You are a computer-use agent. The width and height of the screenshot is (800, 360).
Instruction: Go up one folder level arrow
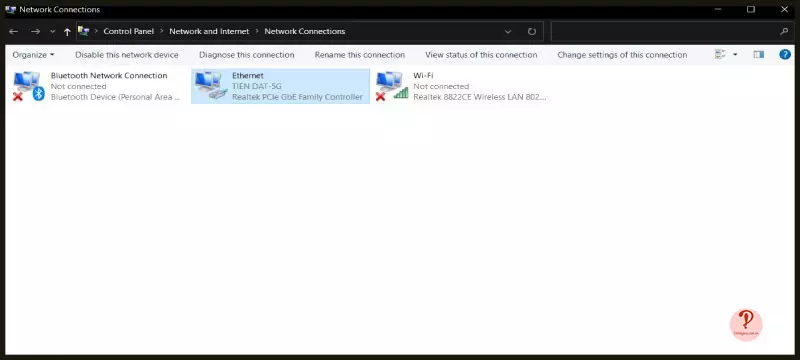pos(67,32)
